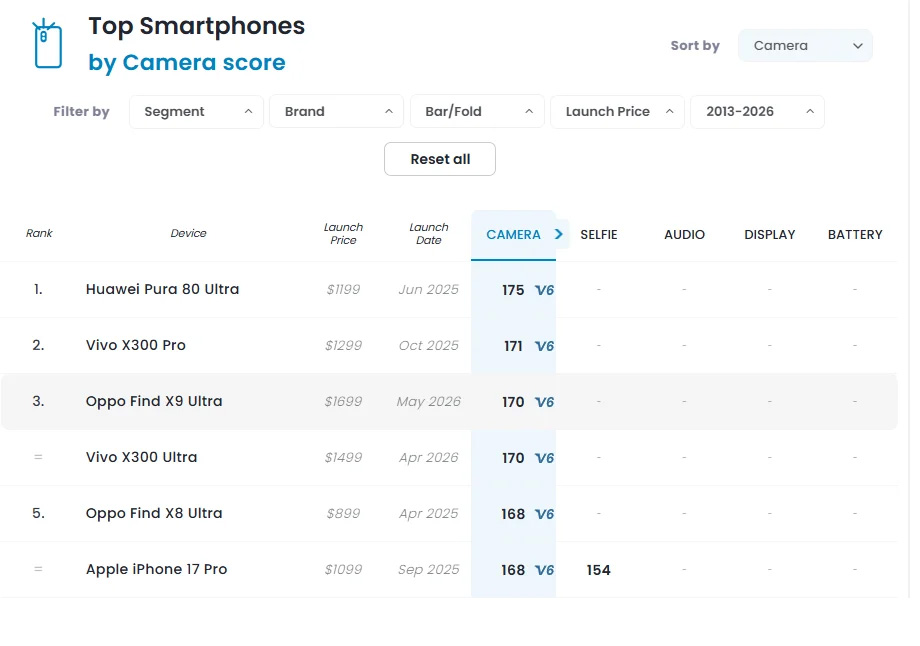Click the V6 badge for Vivo X300 Pro

point(544,346)
